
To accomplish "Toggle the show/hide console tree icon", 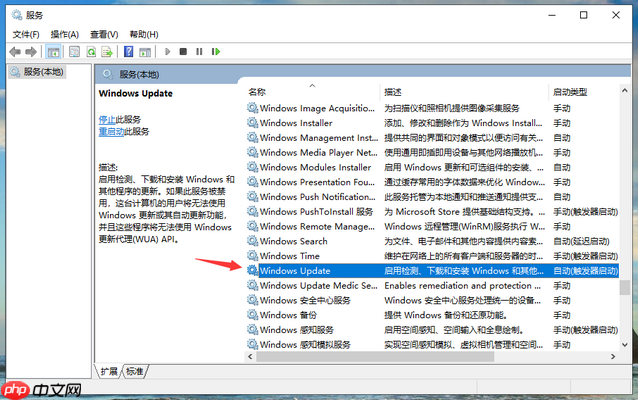I will click(53, 52).
